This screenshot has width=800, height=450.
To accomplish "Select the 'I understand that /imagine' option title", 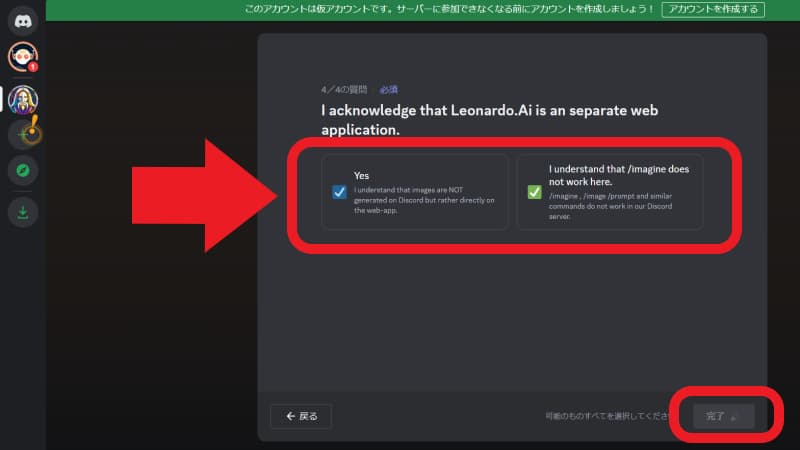I will pyautogui.click(x=619, y=175).
